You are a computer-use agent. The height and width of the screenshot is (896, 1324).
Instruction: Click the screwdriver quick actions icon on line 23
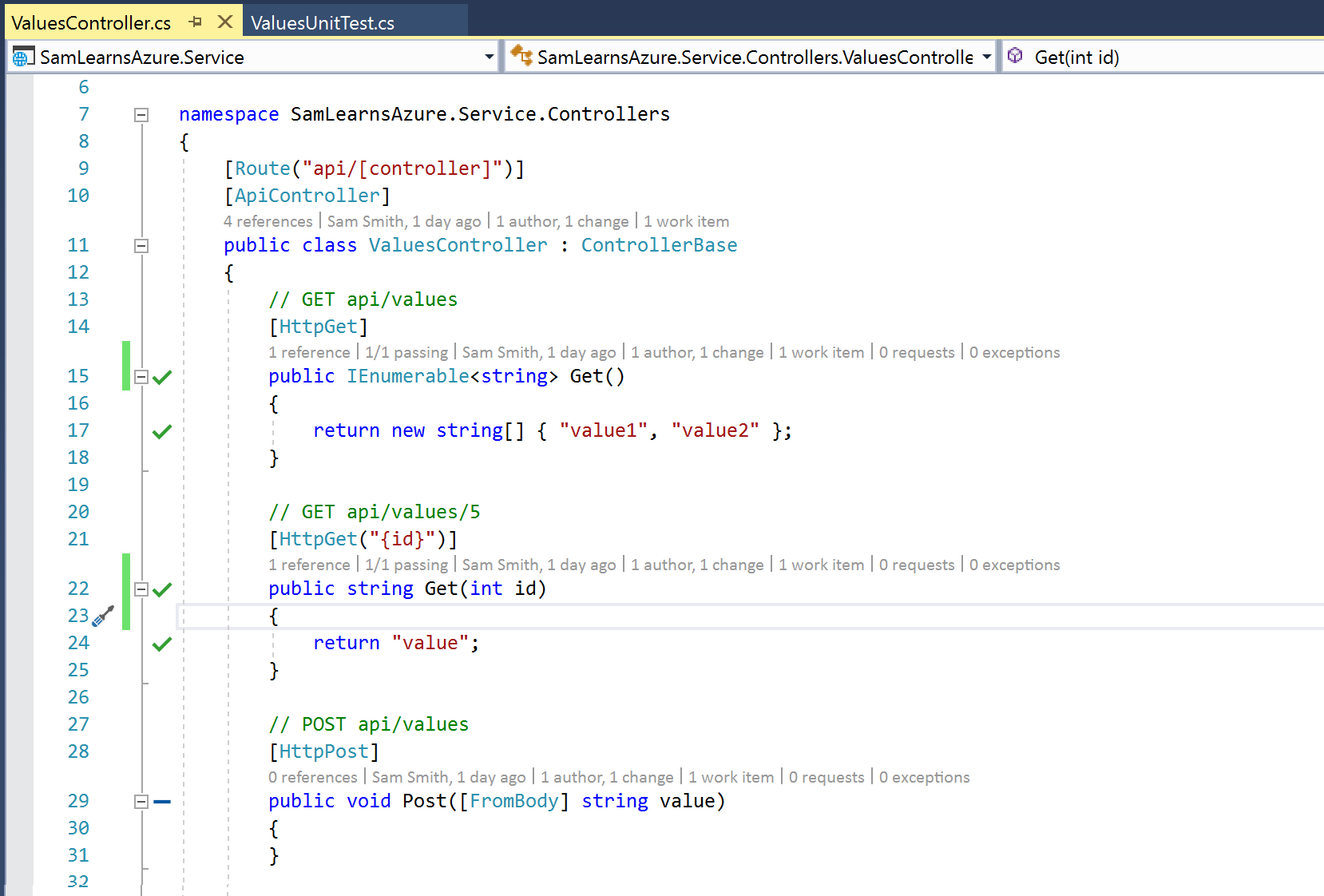pyautogui.click(x=103, y=616)
